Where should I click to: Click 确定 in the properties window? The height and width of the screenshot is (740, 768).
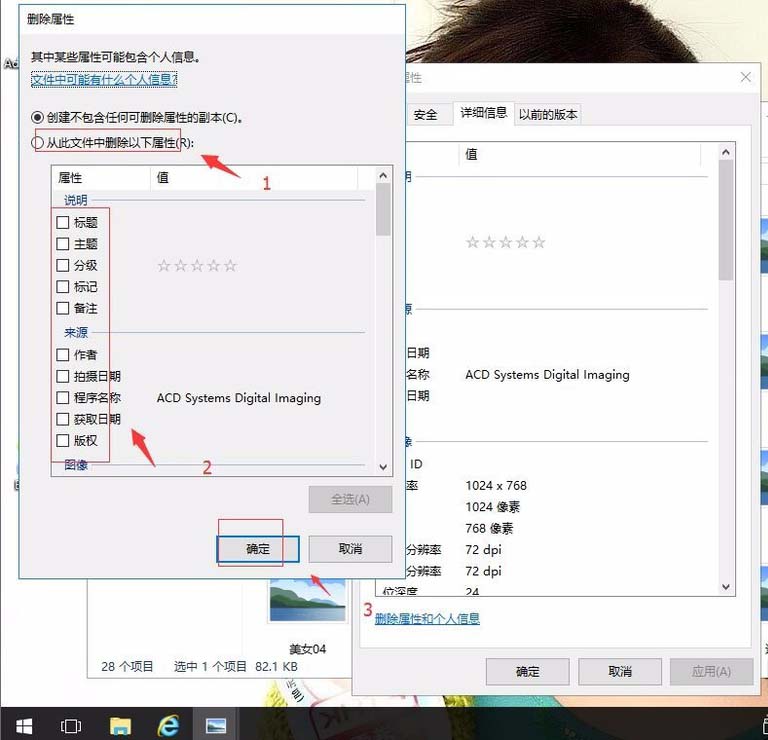coord(528,671)
